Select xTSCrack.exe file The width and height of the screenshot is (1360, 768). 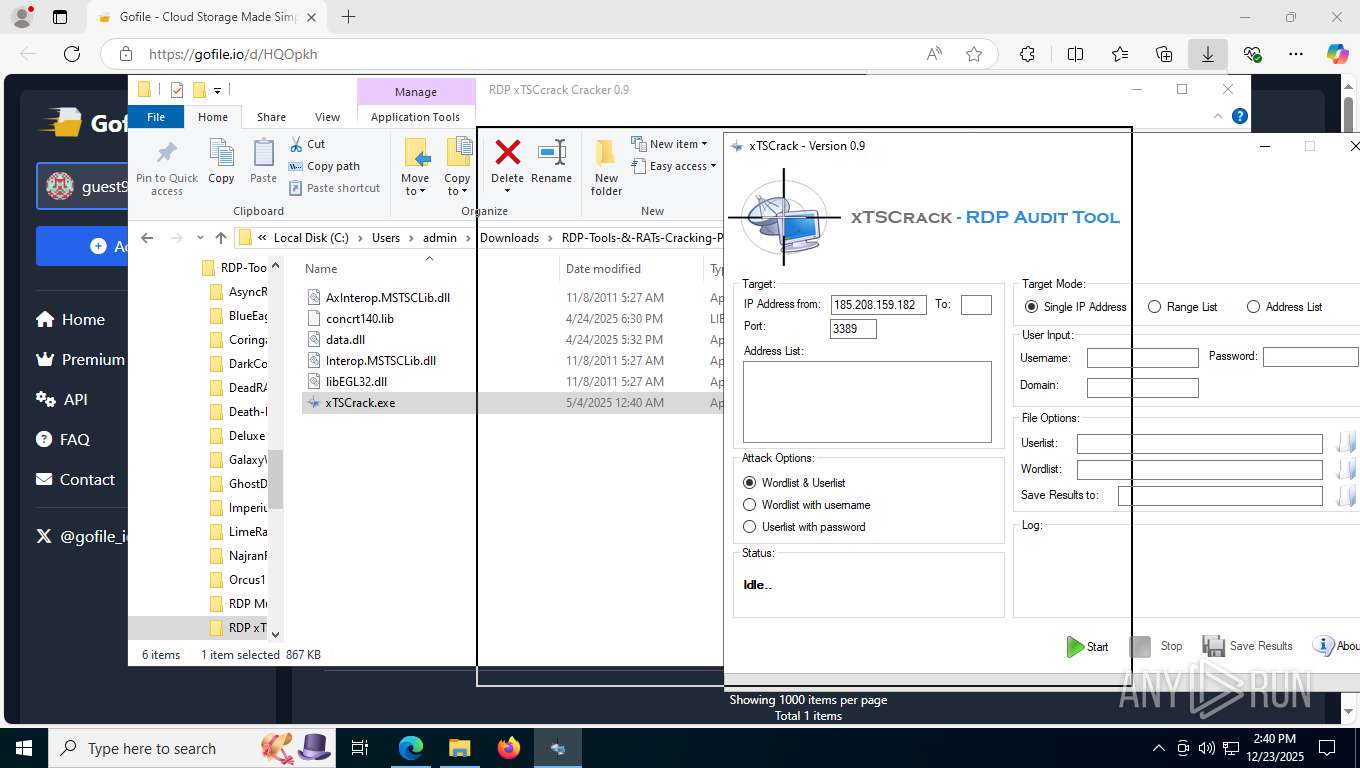tap(360, 403)
